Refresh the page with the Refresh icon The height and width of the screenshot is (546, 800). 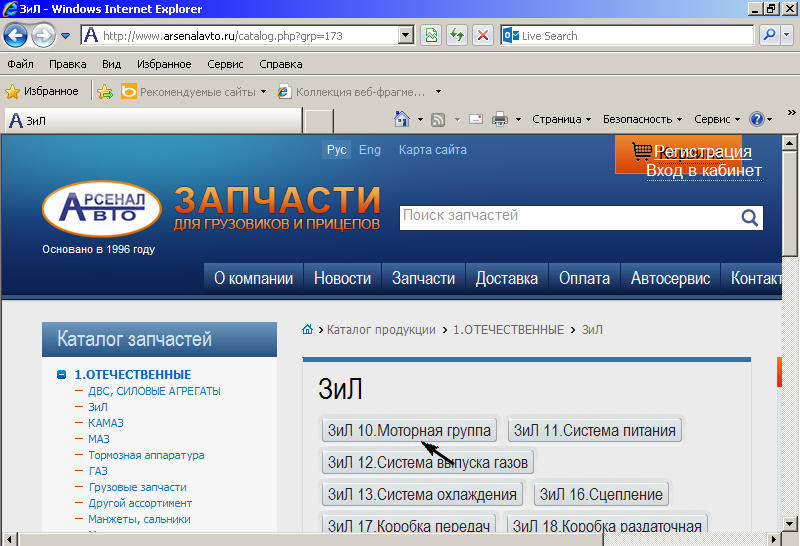(457, 36)
